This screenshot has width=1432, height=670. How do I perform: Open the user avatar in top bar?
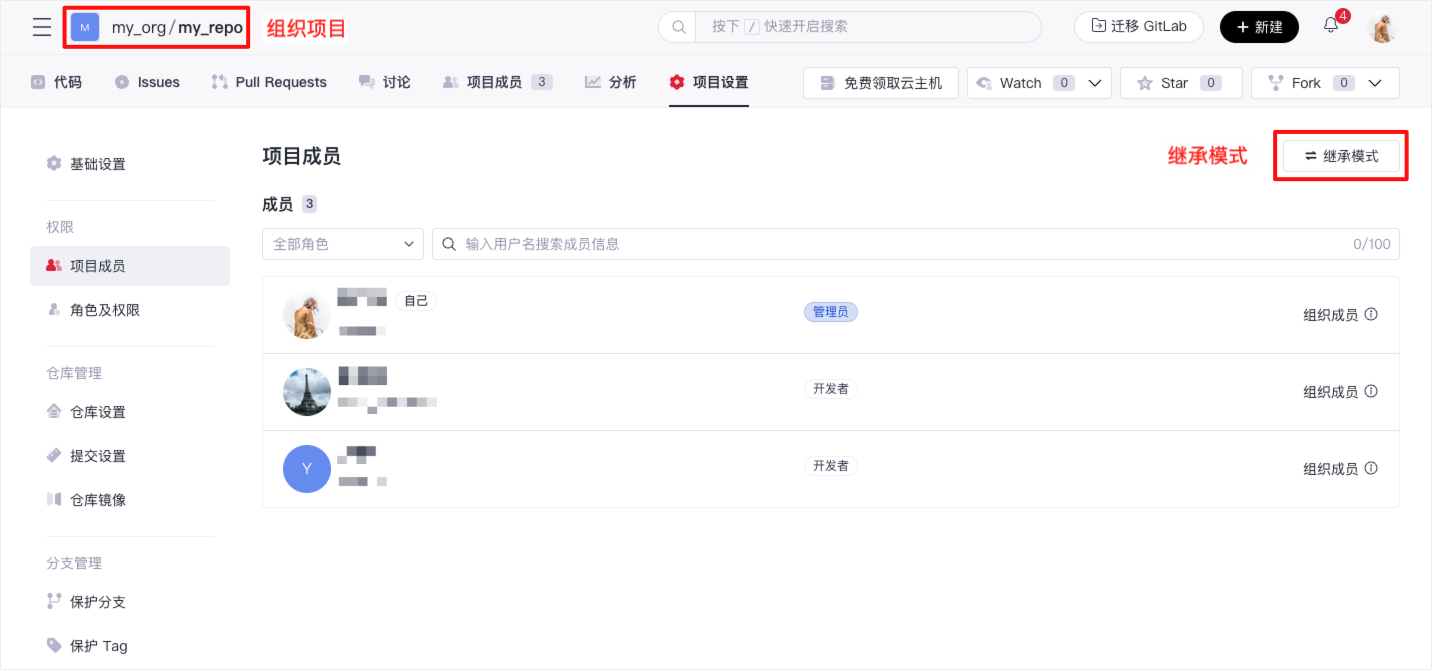(x=1381, y=28)
